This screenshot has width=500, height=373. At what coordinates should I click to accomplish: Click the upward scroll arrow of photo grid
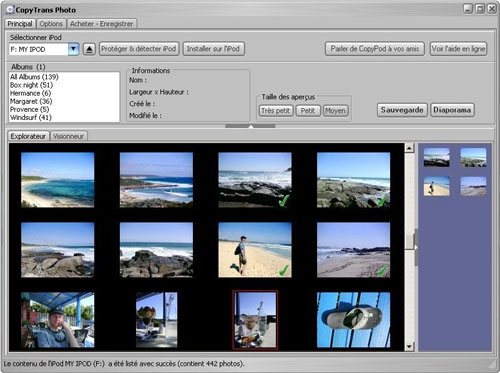(x=410, y=148)
